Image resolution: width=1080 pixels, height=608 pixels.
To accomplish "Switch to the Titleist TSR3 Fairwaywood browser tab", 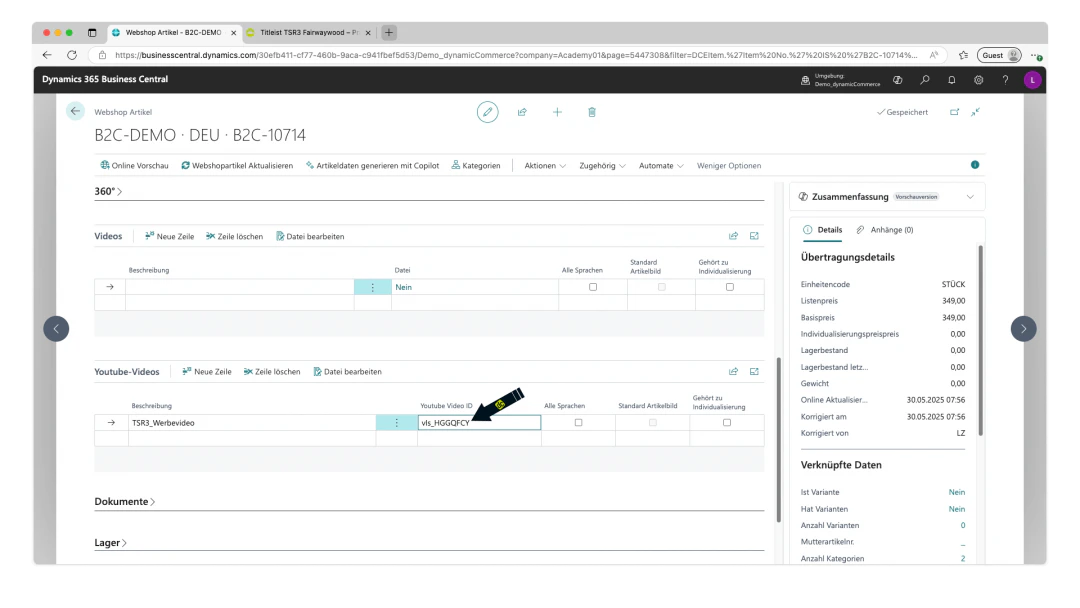I will 309,32.
